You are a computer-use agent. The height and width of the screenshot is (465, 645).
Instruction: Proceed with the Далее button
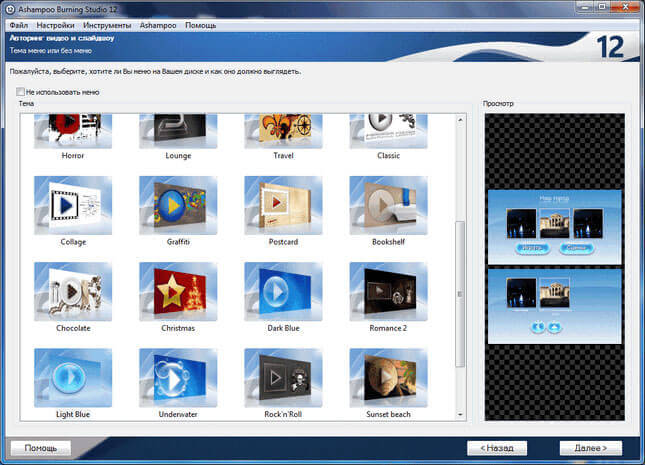click(x=591, y=448)
